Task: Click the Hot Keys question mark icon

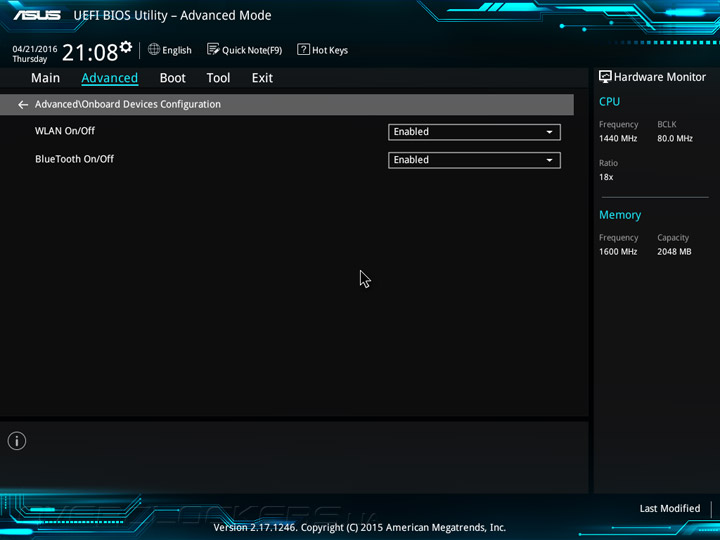Action: click(x=303, y=49)
